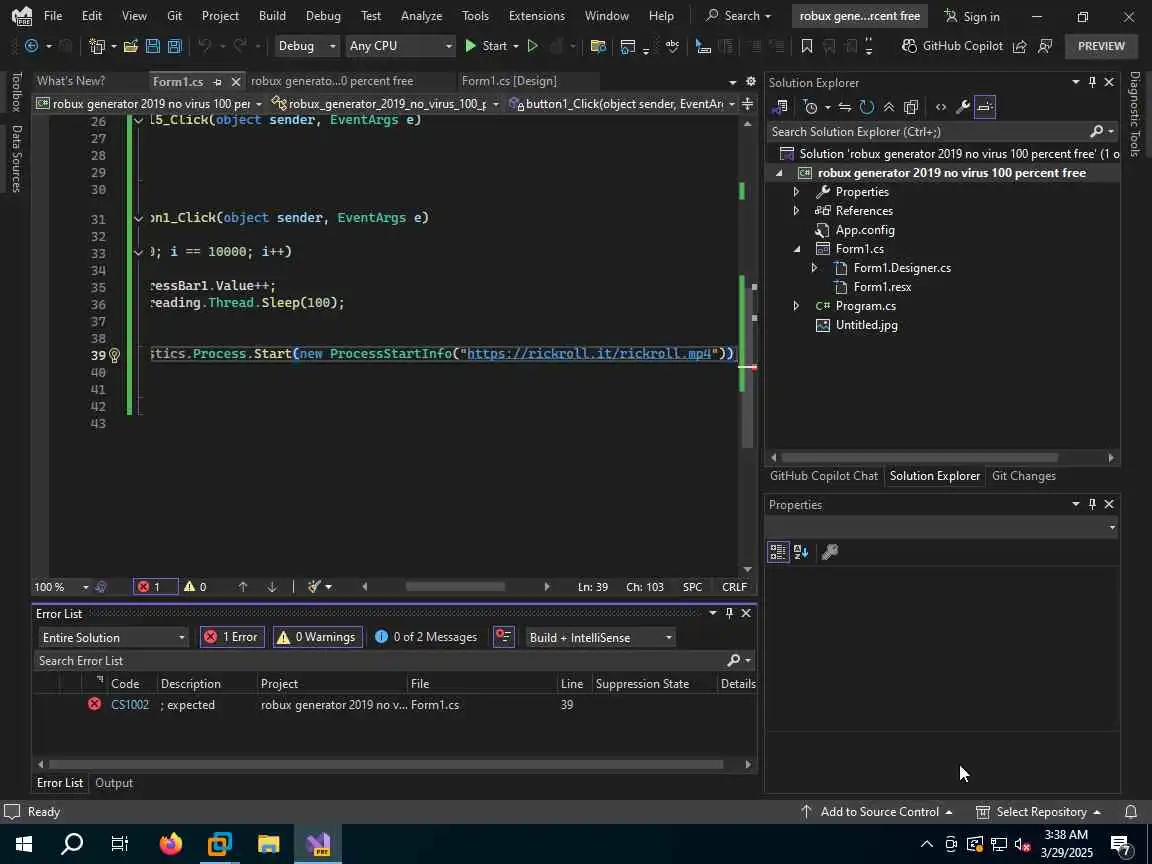The height and width of the screenshot is (864, 1152).
Task: Refresh the Solution Explorer
Action: click(867, 107)
